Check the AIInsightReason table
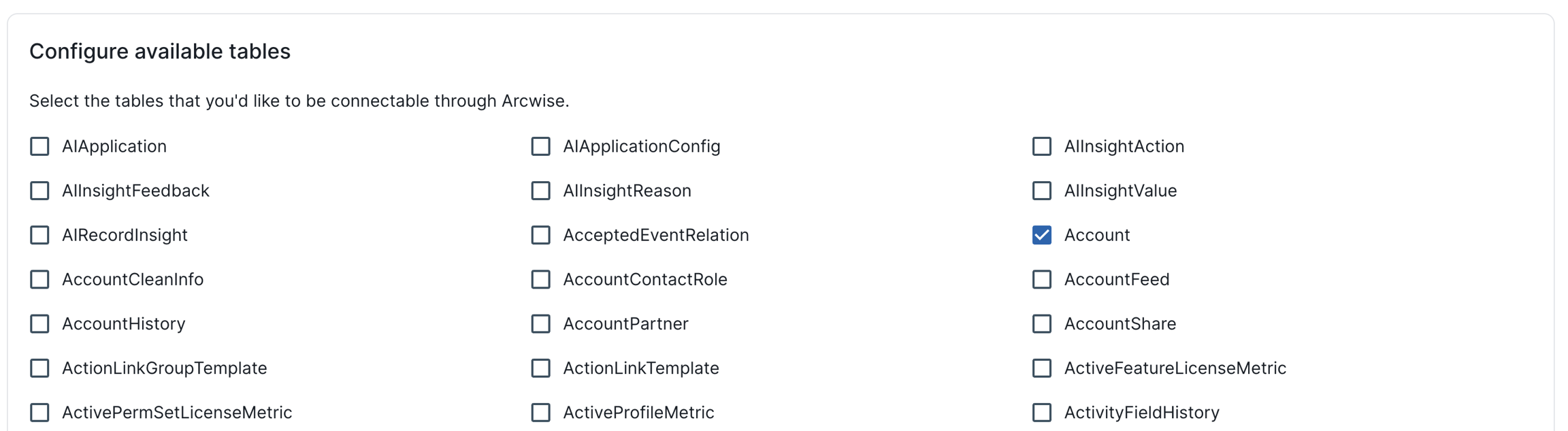This screenshot has height=431, width=1568. tap(540, 191)
